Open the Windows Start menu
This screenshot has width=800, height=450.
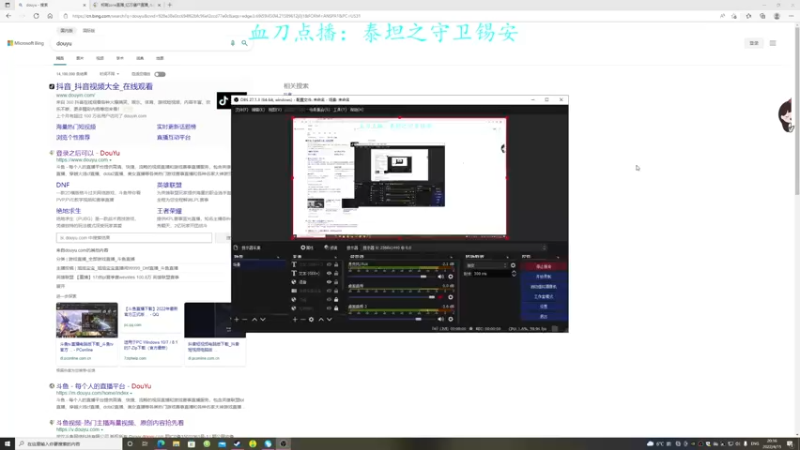pyautogui.click(x=7, y=444)
